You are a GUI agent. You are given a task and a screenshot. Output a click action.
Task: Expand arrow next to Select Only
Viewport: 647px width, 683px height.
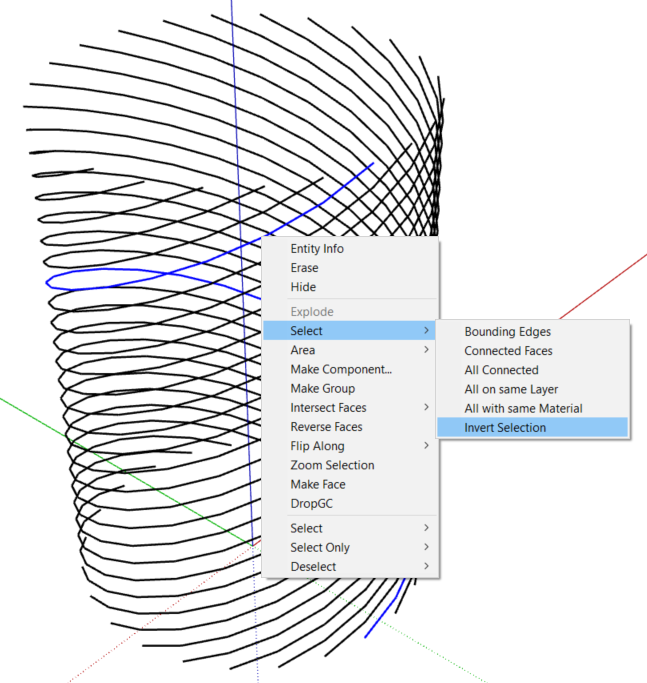coord(427,547)
